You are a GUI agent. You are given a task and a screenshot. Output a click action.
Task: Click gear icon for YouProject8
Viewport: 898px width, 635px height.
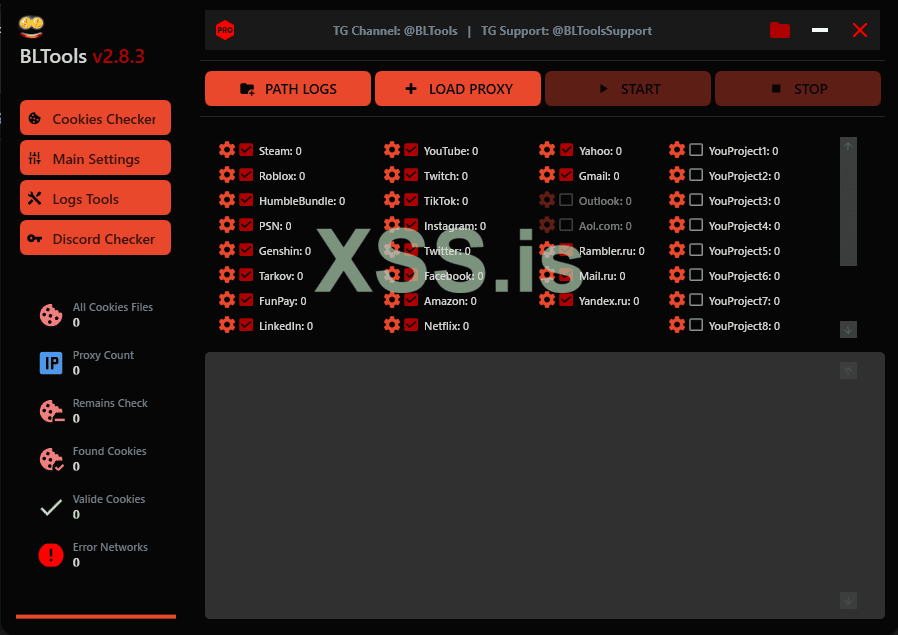pyautogui.click(x=677, y=325)
